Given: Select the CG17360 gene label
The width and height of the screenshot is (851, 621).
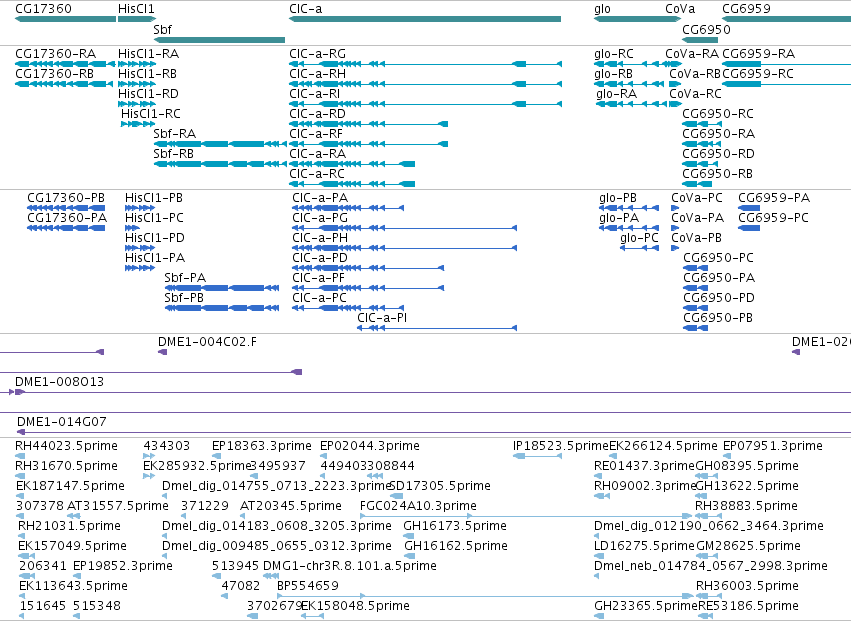Looking at the screenshot, I should tap(43, 9).
